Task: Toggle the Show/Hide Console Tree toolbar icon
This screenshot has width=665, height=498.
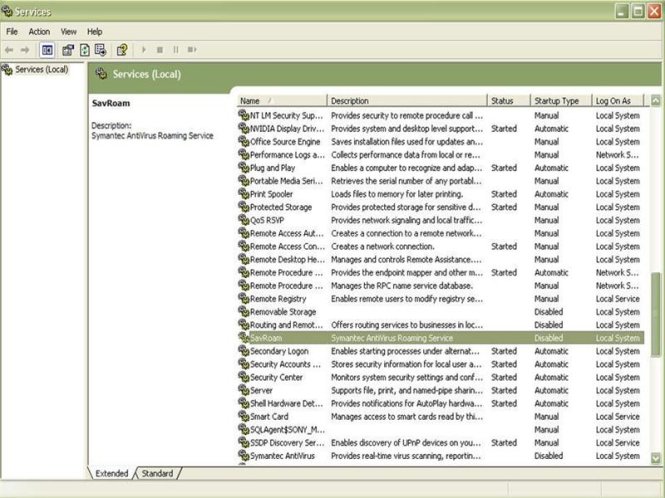Action: pos(47,50)
